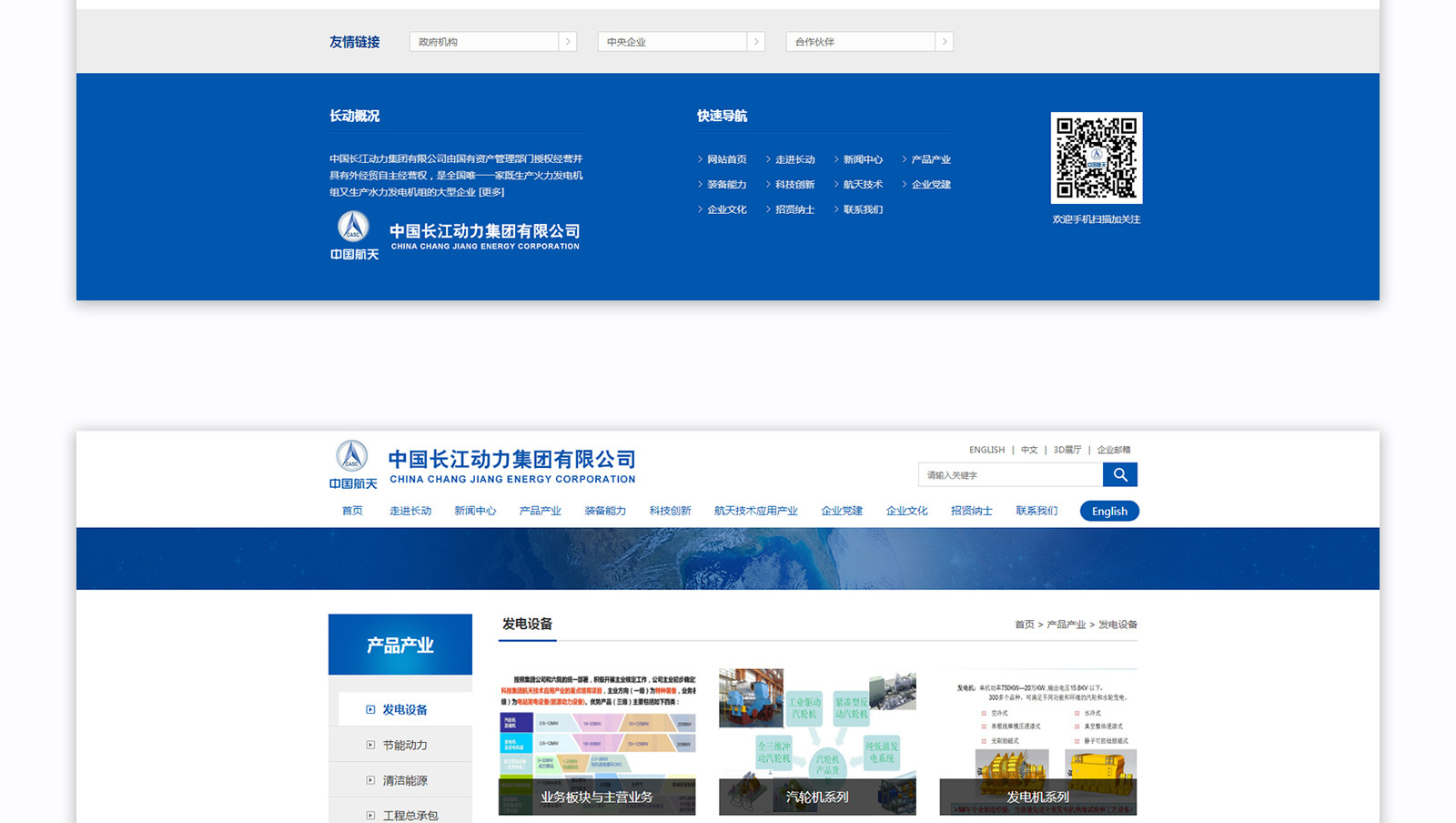Click the QR code image
Viewport: 1456px width, 823px height.
point(1096,157)
